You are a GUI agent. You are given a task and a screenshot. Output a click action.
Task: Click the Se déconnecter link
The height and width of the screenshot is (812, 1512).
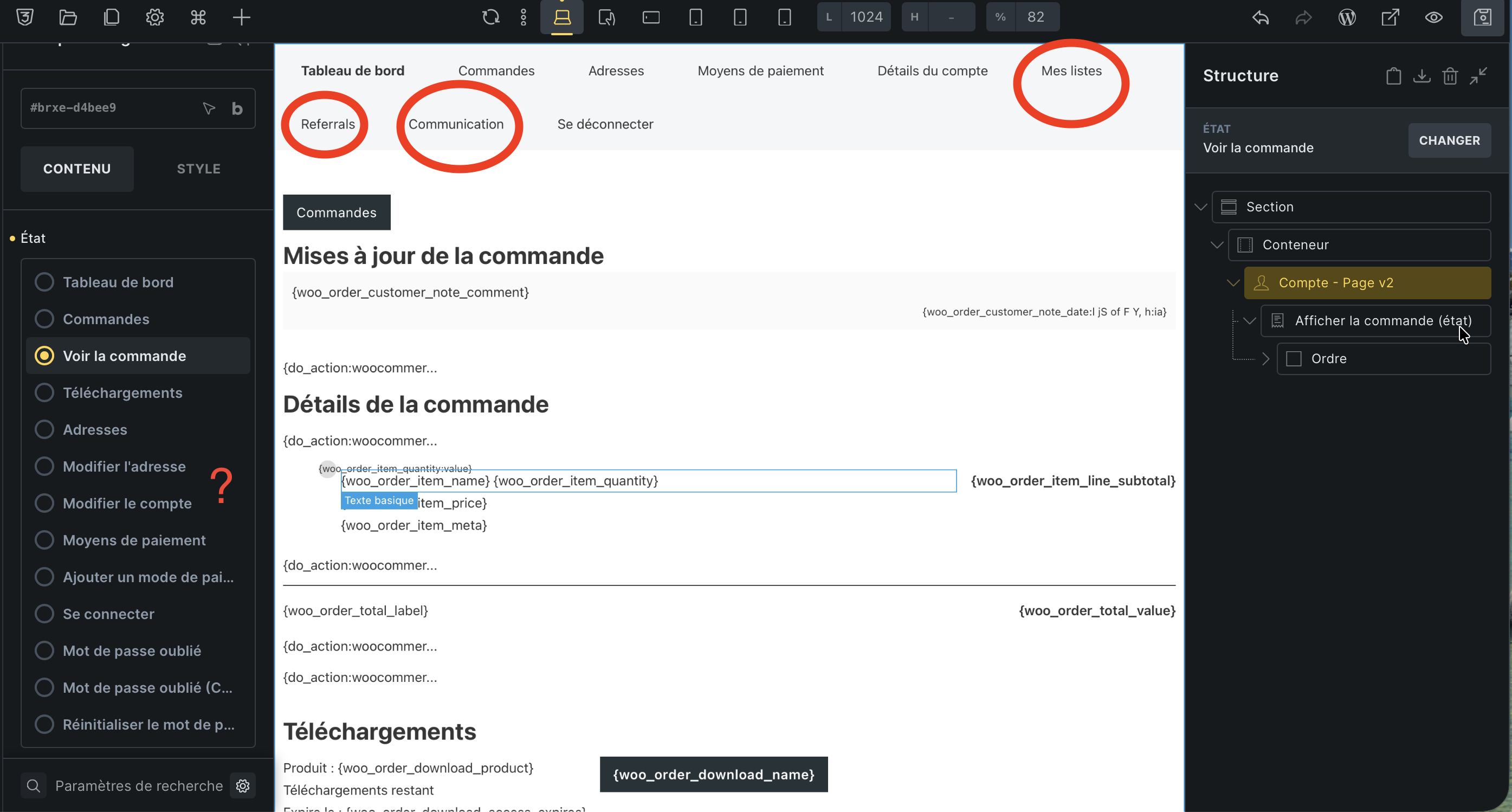point(605,124)
